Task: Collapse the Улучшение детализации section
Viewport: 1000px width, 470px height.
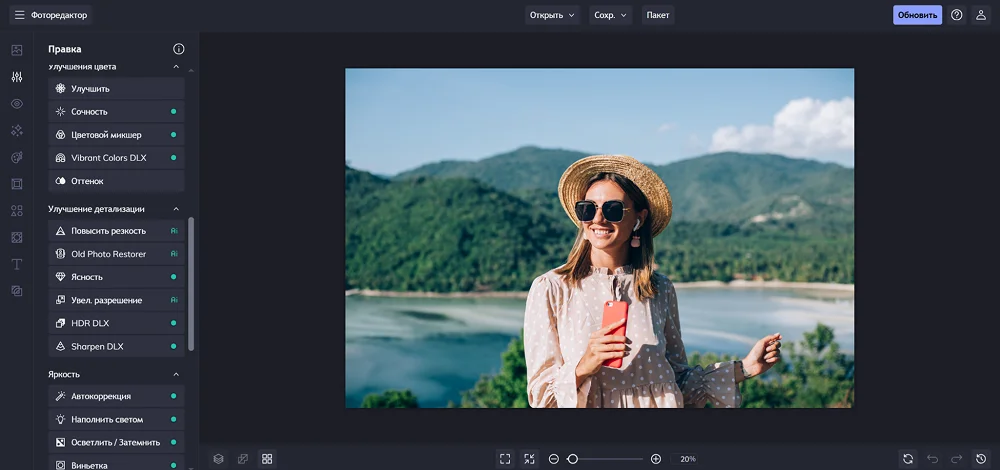Action: tap(177, 209)
